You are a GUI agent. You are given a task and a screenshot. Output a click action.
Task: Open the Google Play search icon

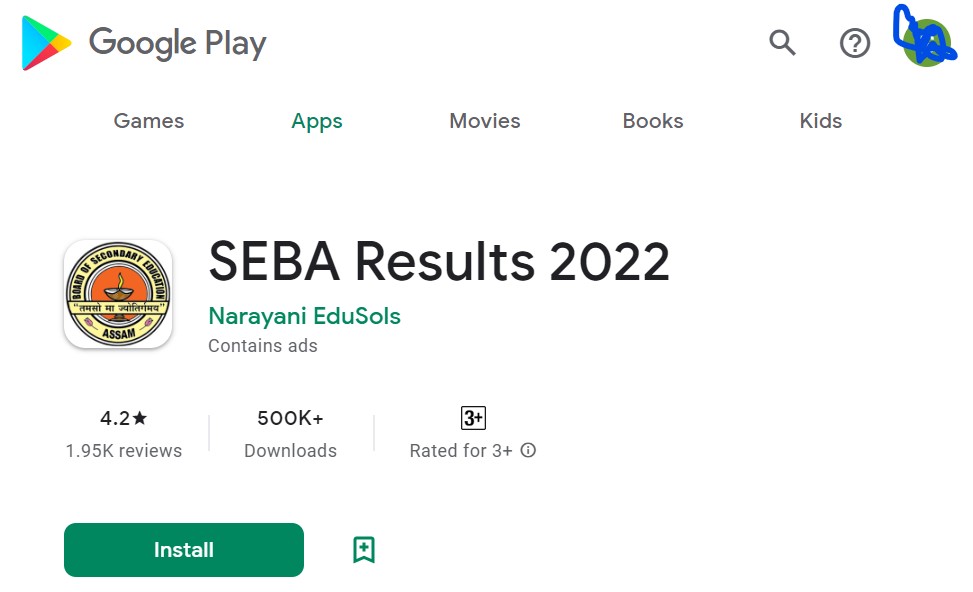pos(783,43)
